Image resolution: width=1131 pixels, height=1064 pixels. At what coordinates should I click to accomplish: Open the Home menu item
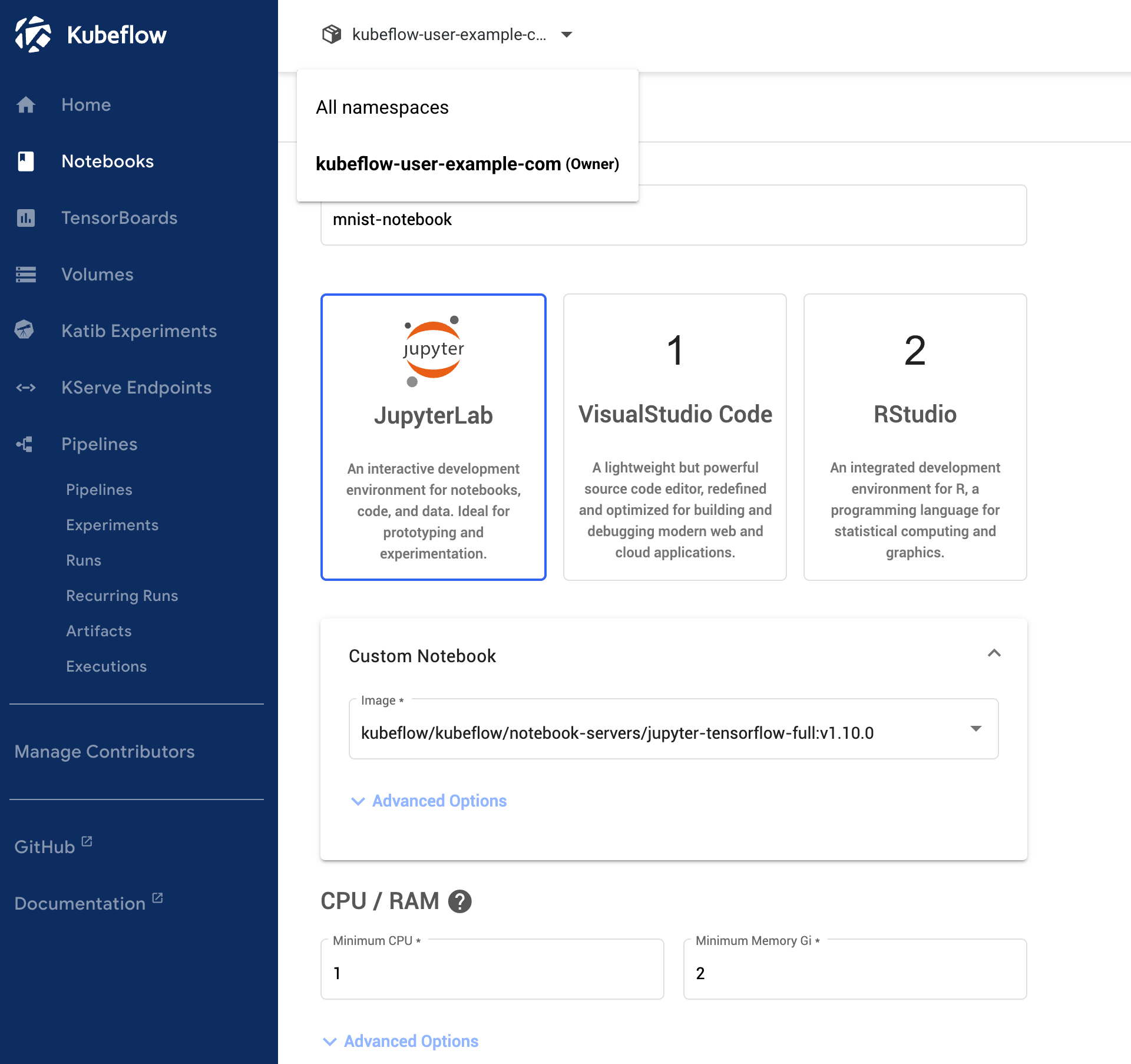pos(86,105)
